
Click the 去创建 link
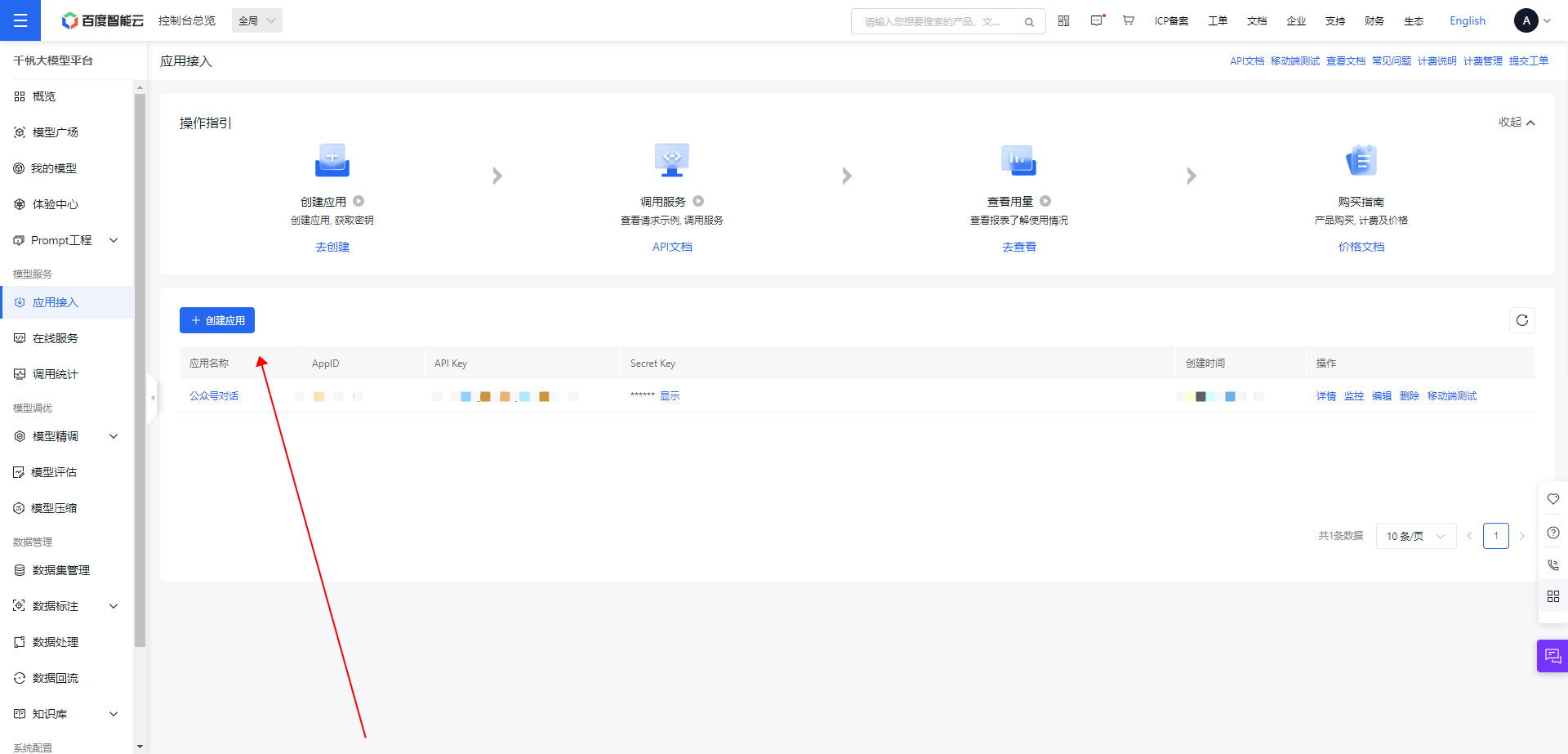(x=332, y=247)
